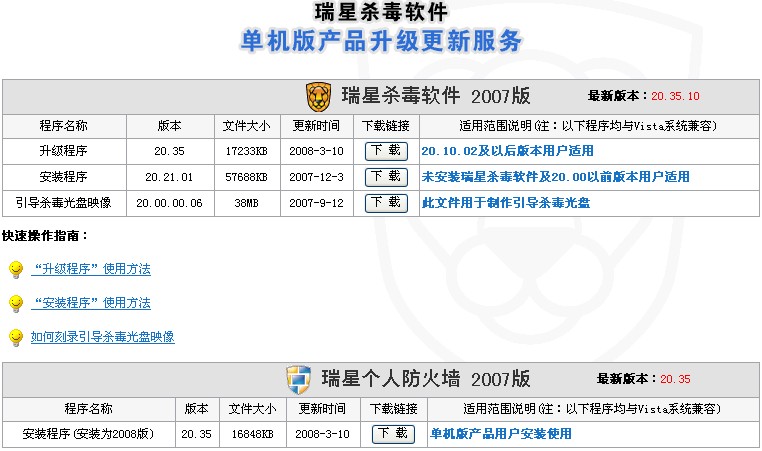Click 更新时间 column header in firewall table

(322, 409)
